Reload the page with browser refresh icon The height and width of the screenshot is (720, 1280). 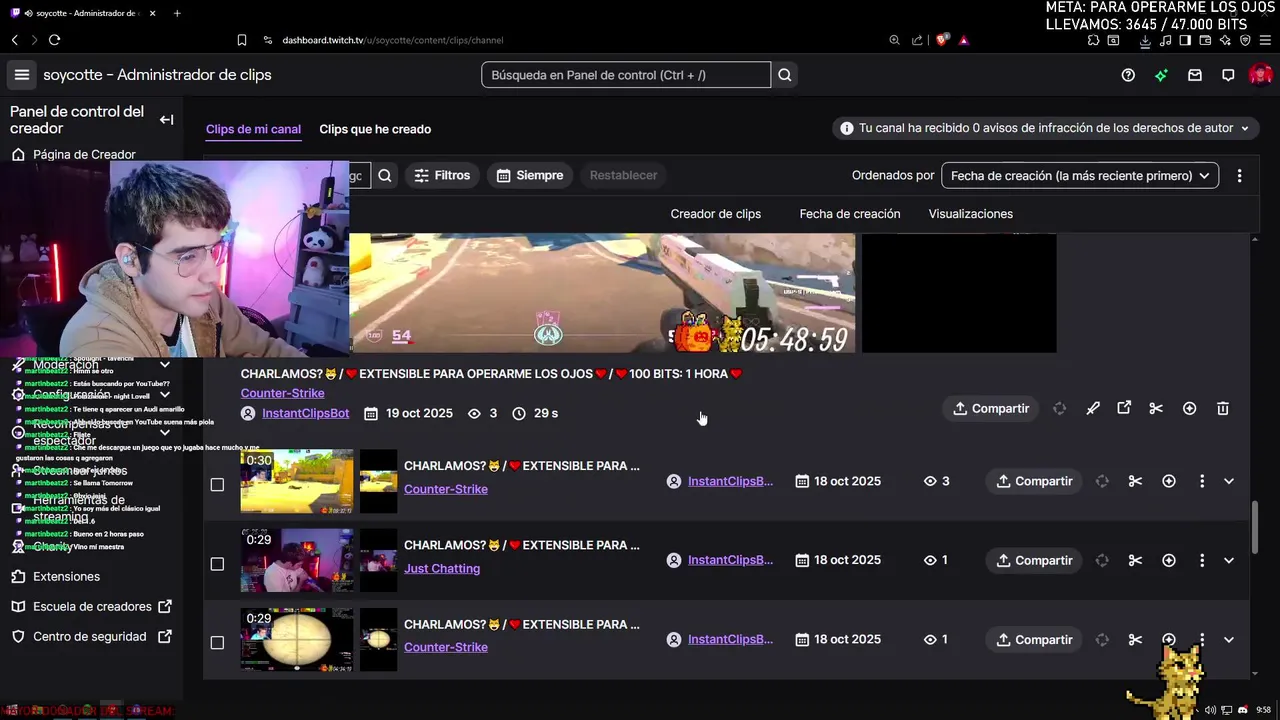click(x=54, y=40)
